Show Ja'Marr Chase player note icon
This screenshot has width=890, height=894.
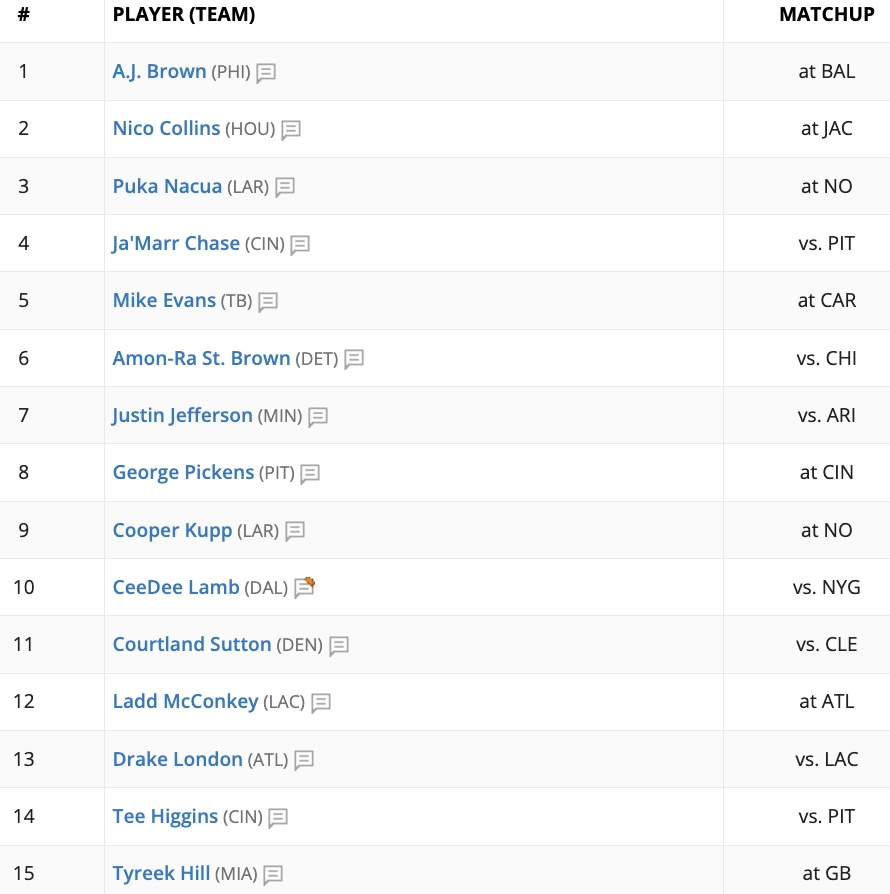click(x=300, y=245)
